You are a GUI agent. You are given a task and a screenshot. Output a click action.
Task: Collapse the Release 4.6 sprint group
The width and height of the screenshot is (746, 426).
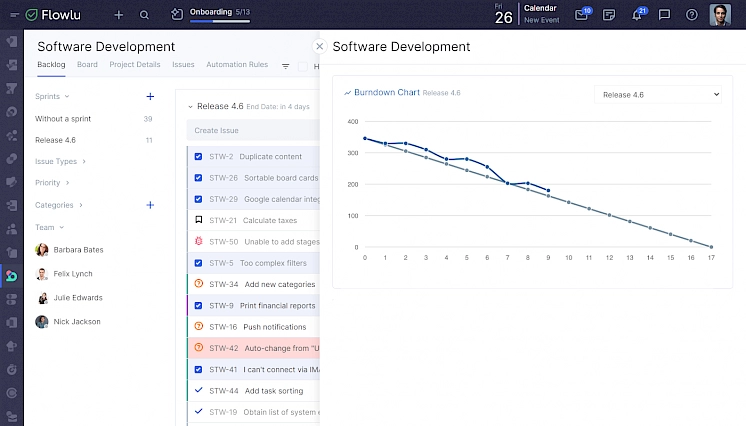point(190,106)
